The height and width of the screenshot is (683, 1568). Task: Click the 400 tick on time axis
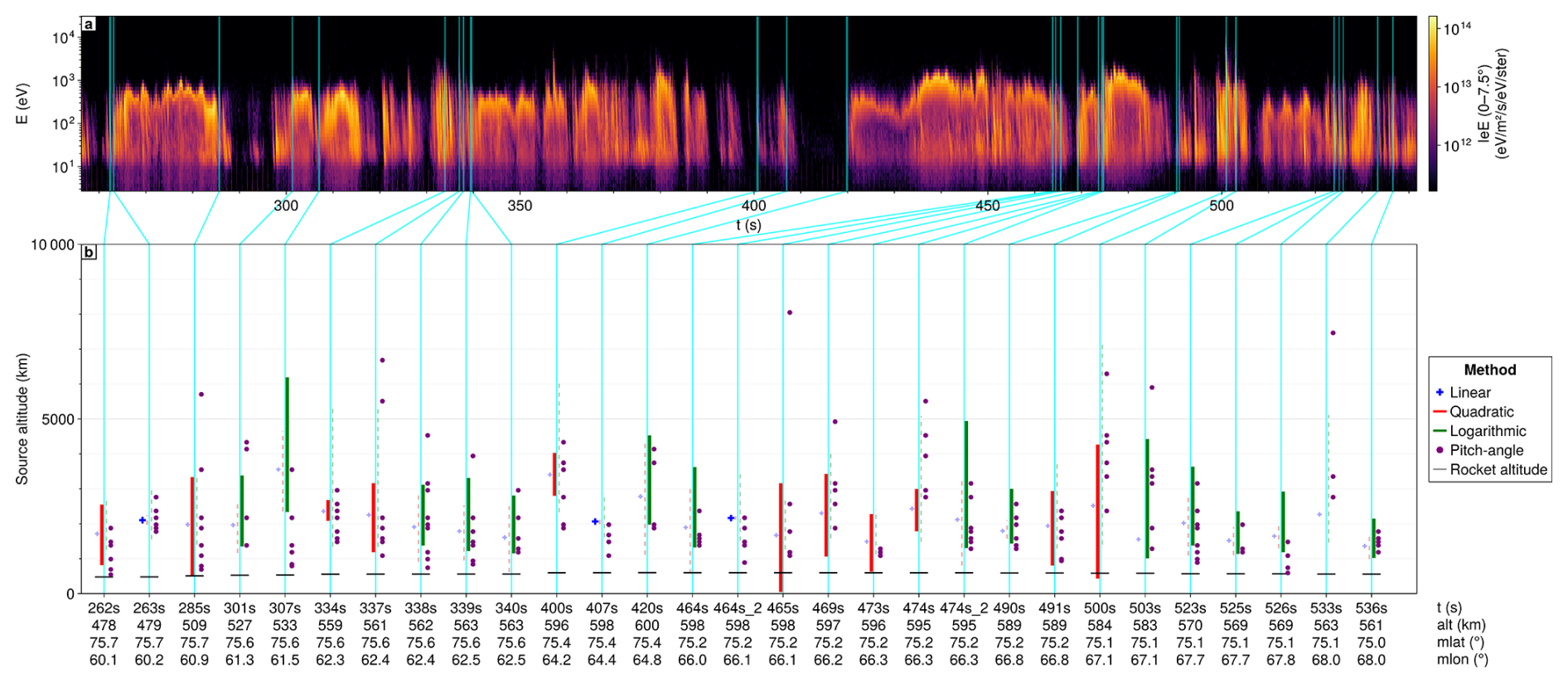point(753,206)
